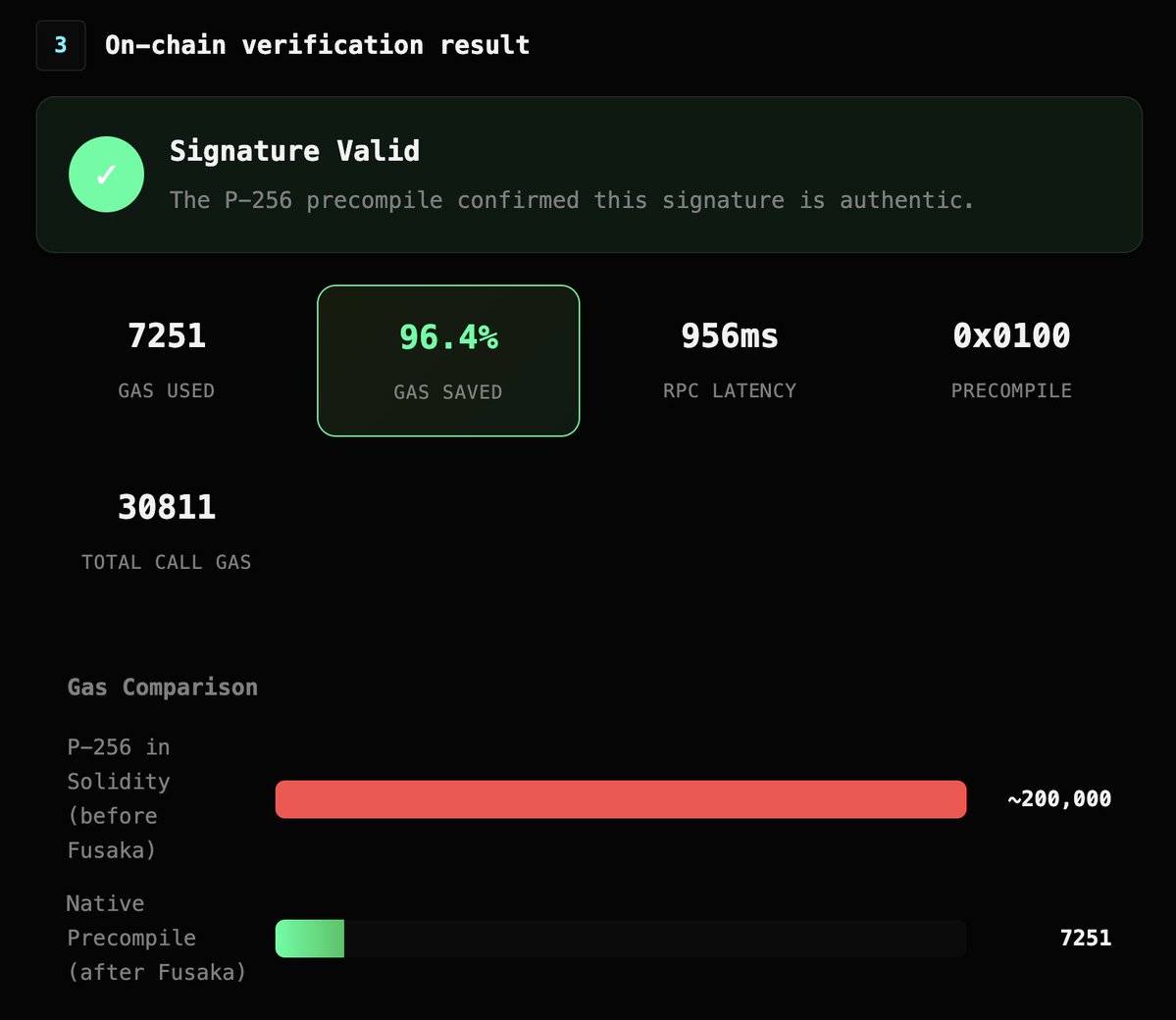Click the 'RPC LATENCY' label

730,390
